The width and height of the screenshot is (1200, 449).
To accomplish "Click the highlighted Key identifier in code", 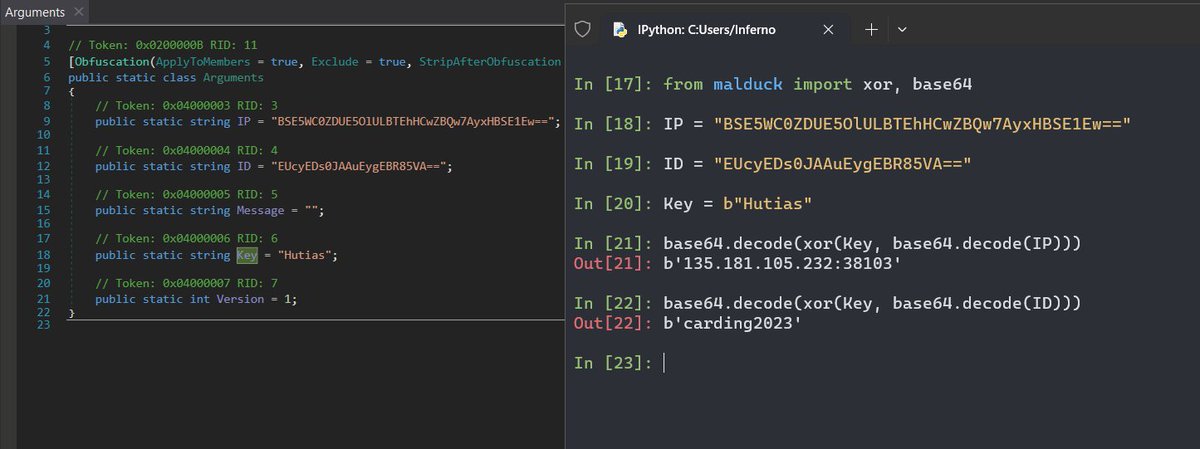I will [247, 255].
